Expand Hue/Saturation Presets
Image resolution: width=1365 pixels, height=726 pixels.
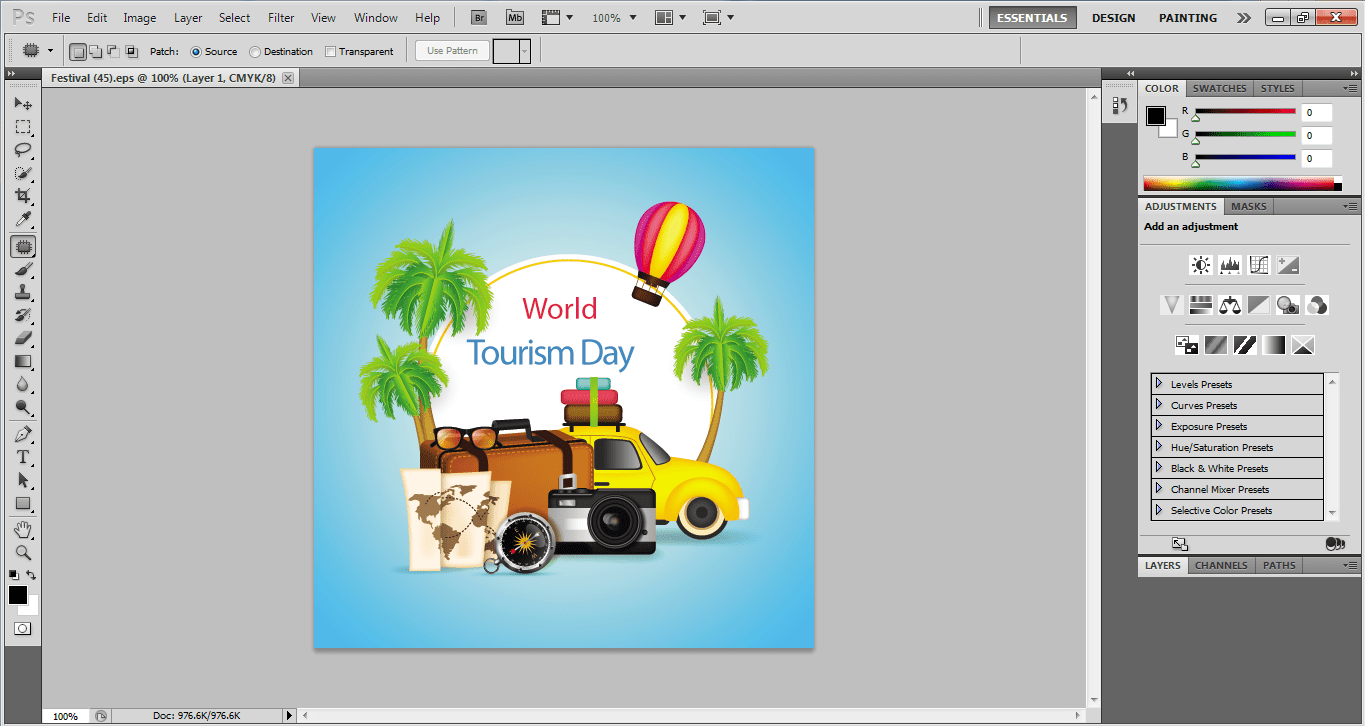(x=1159, y=447)
